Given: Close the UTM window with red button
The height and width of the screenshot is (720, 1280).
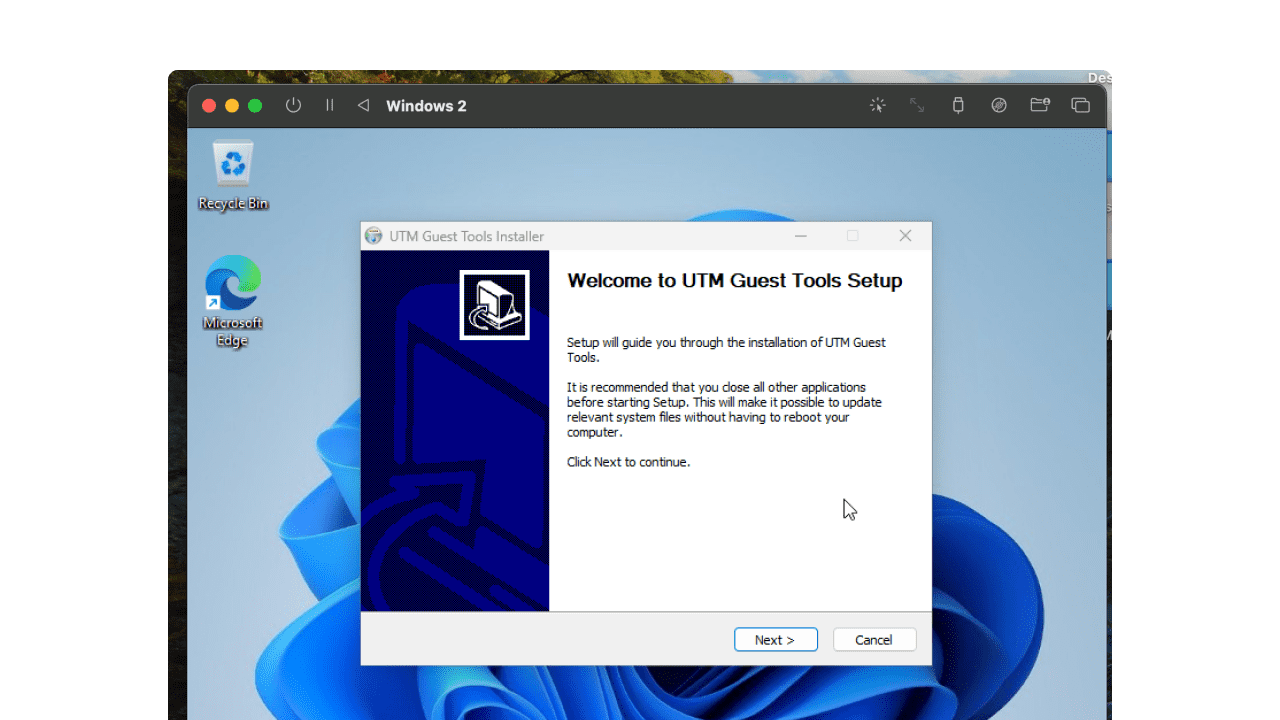Looking at the screenshot, I should (x=209, y=106).
